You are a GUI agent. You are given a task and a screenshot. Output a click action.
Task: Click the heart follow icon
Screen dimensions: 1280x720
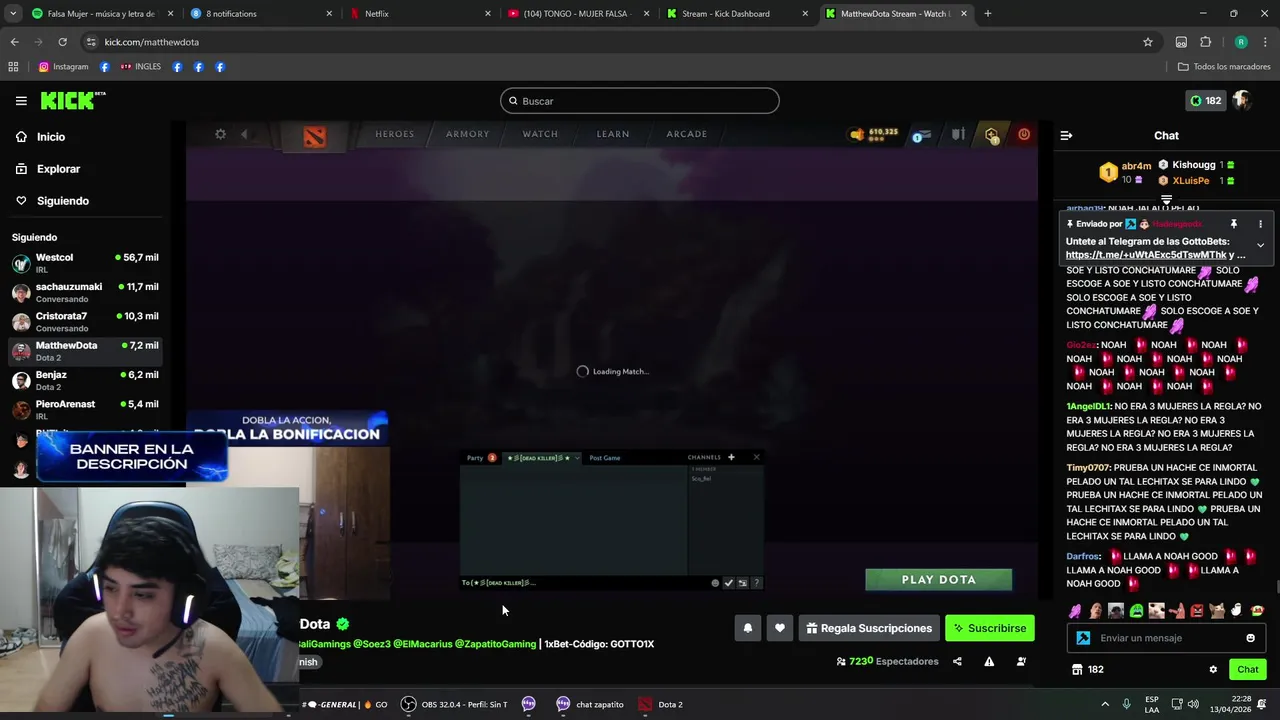779,628
